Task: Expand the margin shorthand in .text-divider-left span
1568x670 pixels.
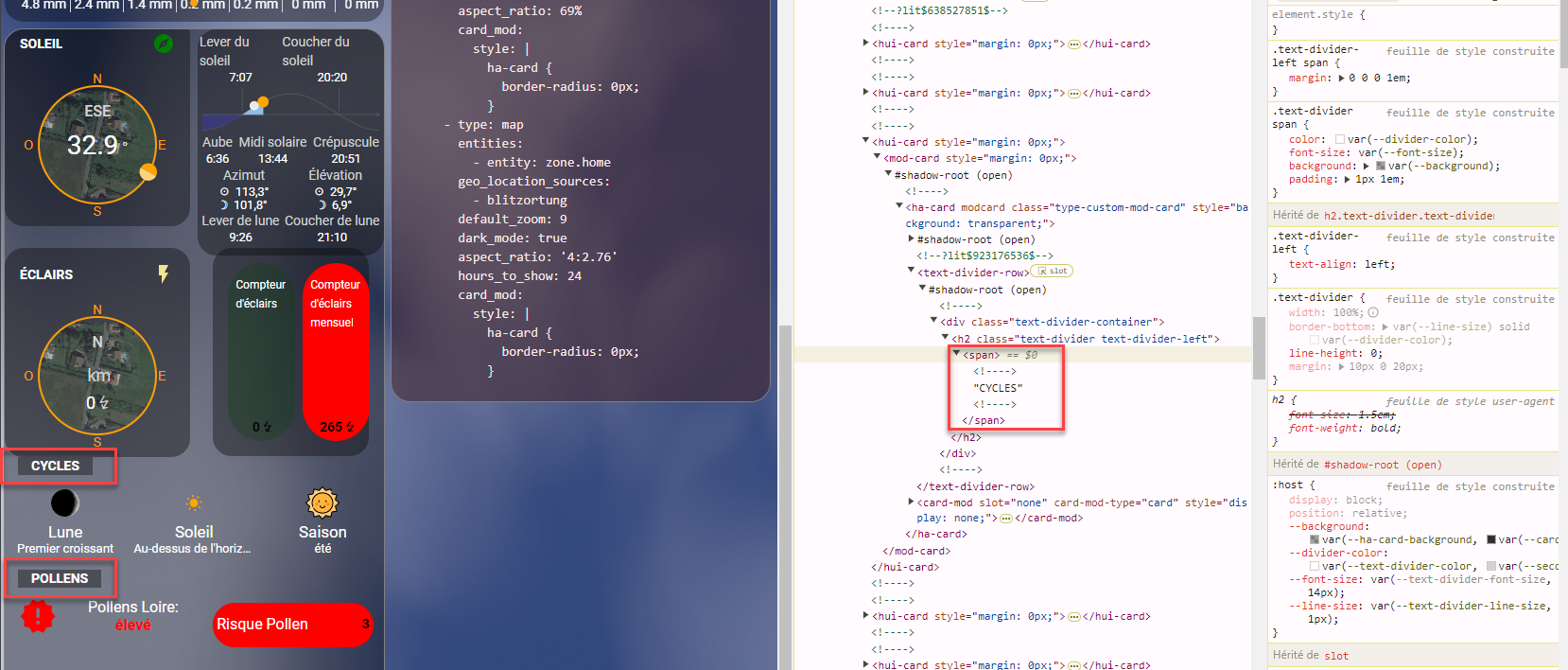Action: click(x=1342, y=79)
